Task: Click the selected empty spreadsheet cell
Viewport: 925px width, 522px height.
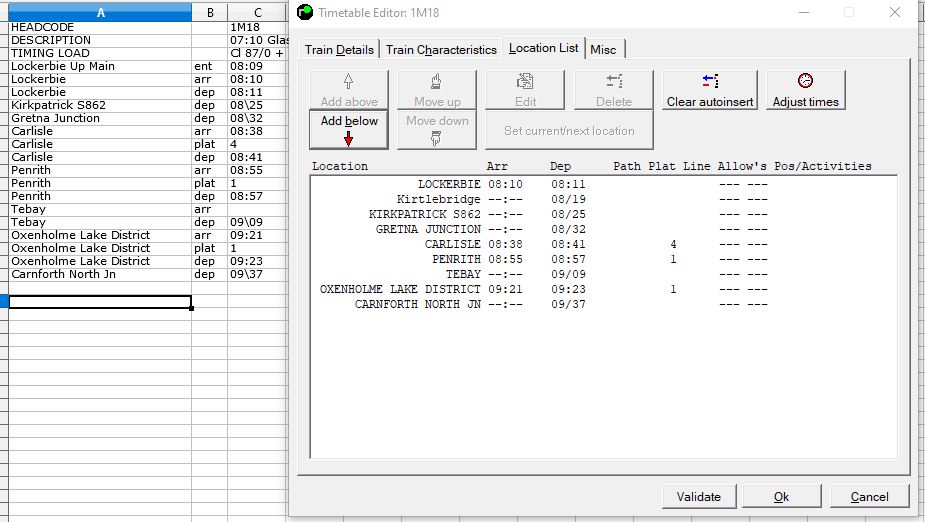Action: tap(100, 301)
